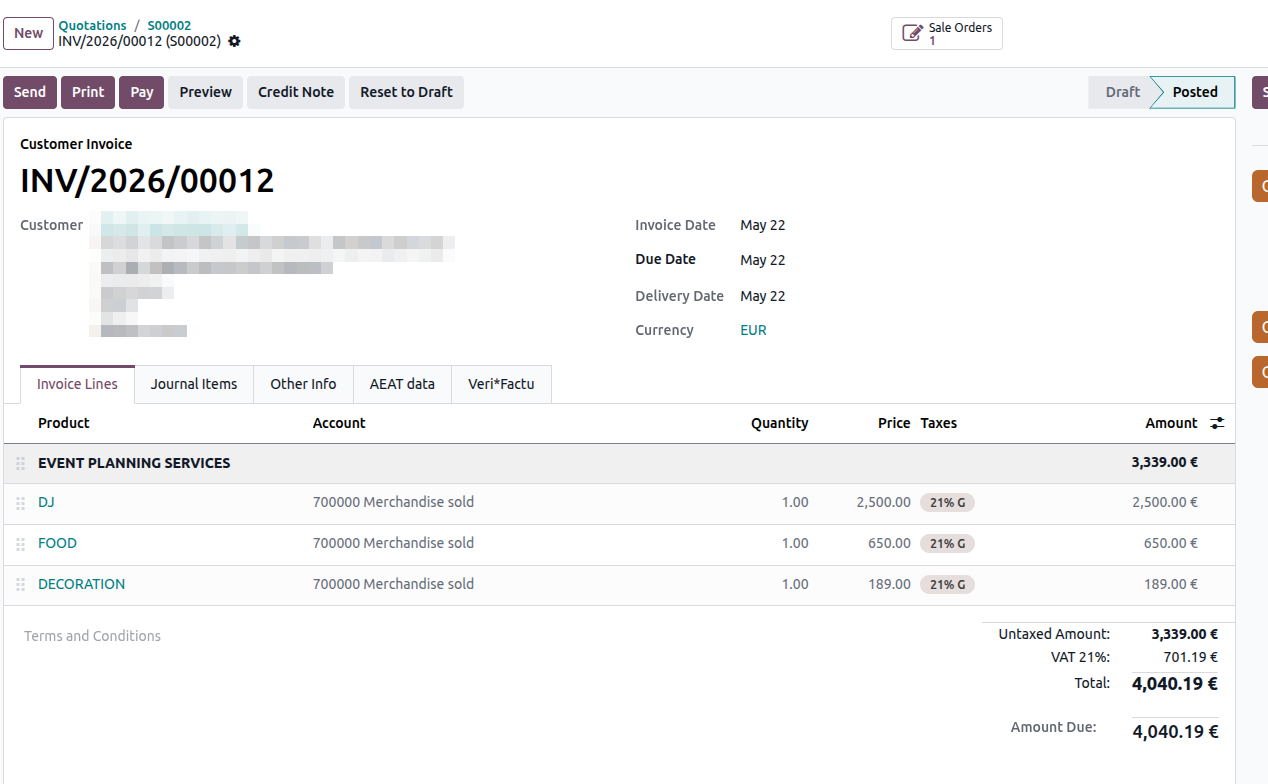This screenshot has width=1268, height=784.
Task: Go to Quotations breadcrumb
Action: (x=93, y=25)
